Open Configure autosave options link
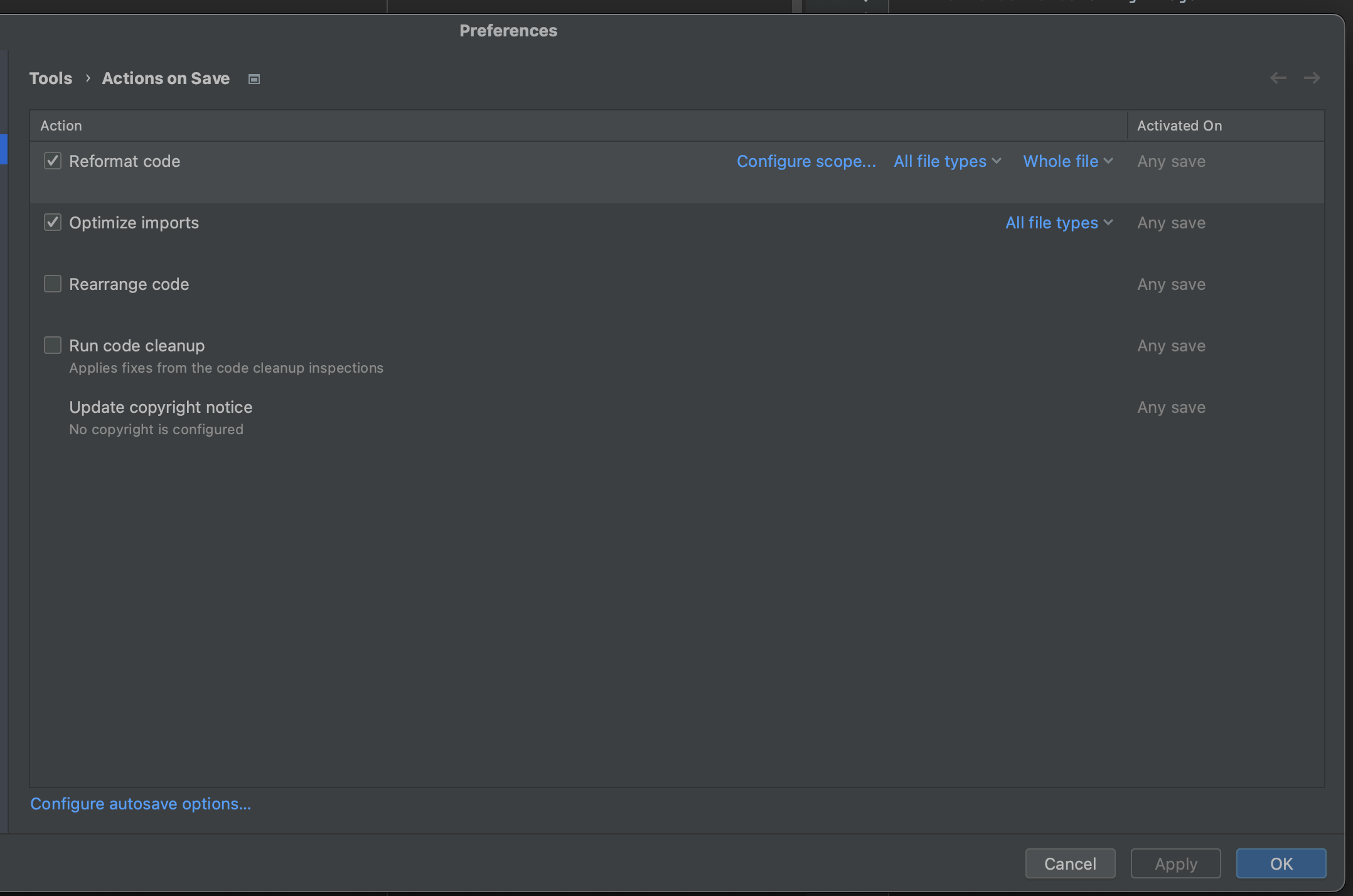 tap(141, 804)
